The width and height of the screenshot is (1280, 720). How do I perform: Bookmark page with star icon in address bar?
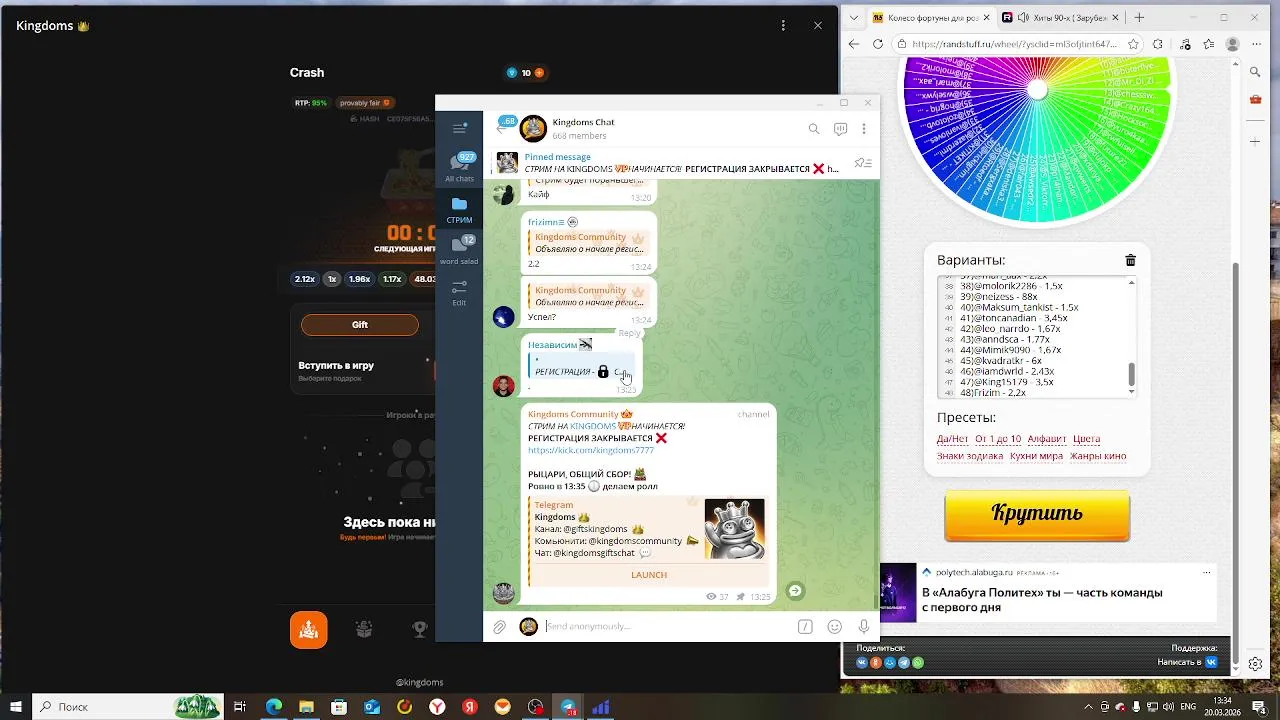tap(1133, 44)
